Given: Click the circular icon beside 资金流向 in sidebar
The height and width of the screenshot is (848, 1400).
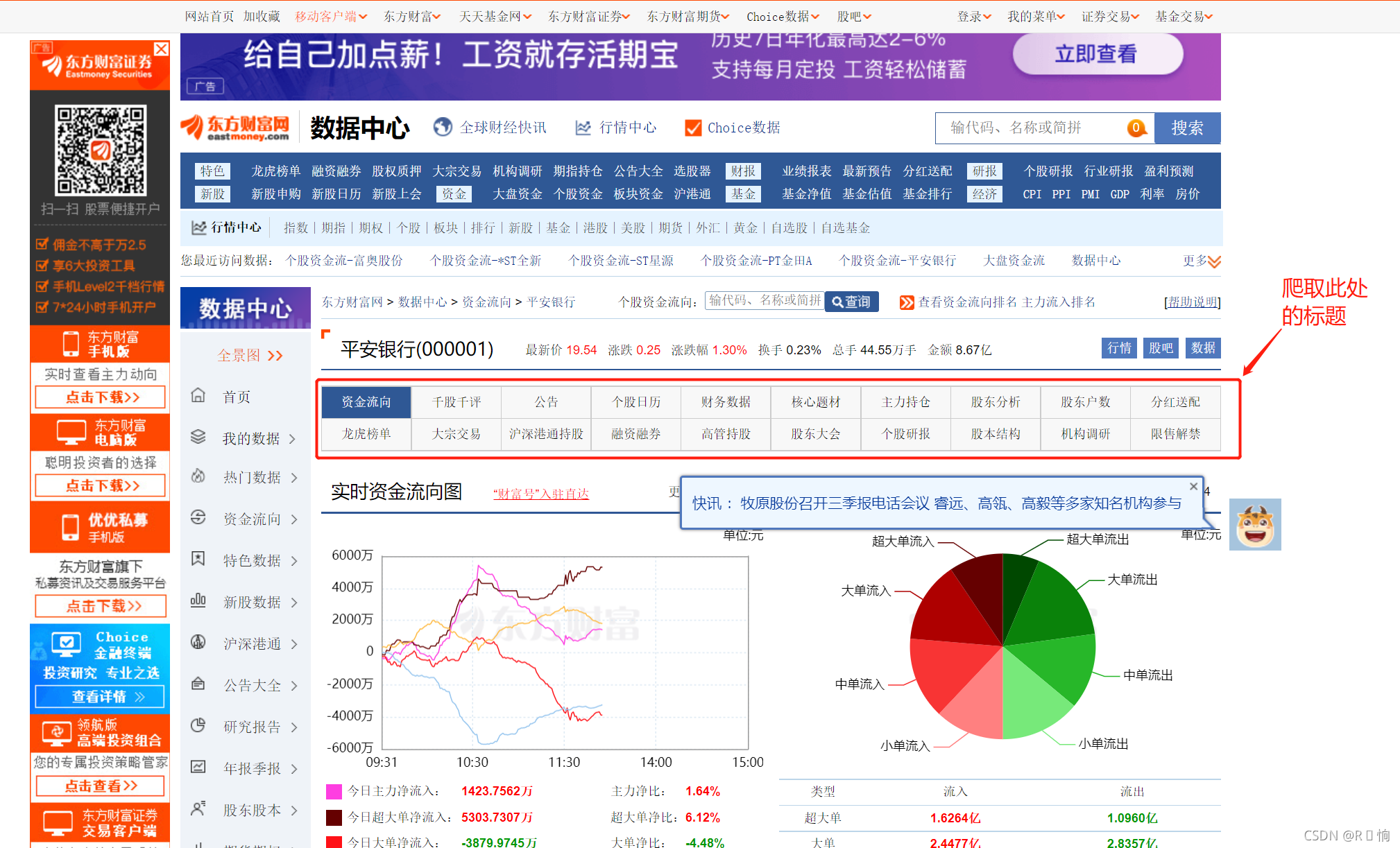Looking at the screenshot, I should pyautogui.click(x=198, y=517).
